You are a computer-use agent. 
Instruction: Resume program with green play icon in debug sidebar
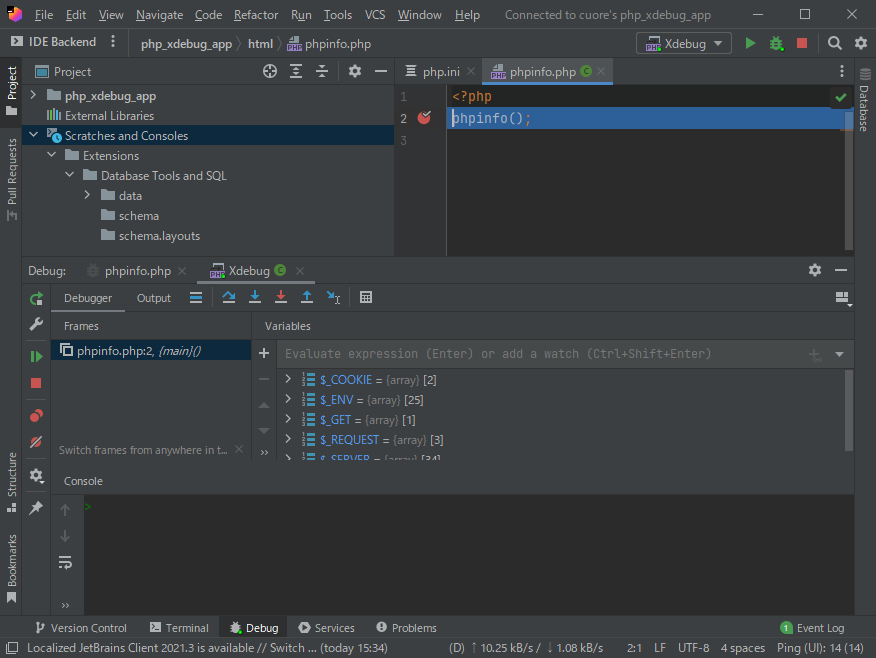(36, 356)
